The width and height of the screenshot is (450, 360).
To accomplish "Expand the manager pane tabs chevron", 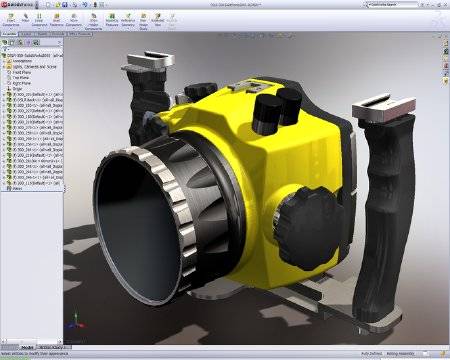I will click(60, 43).
